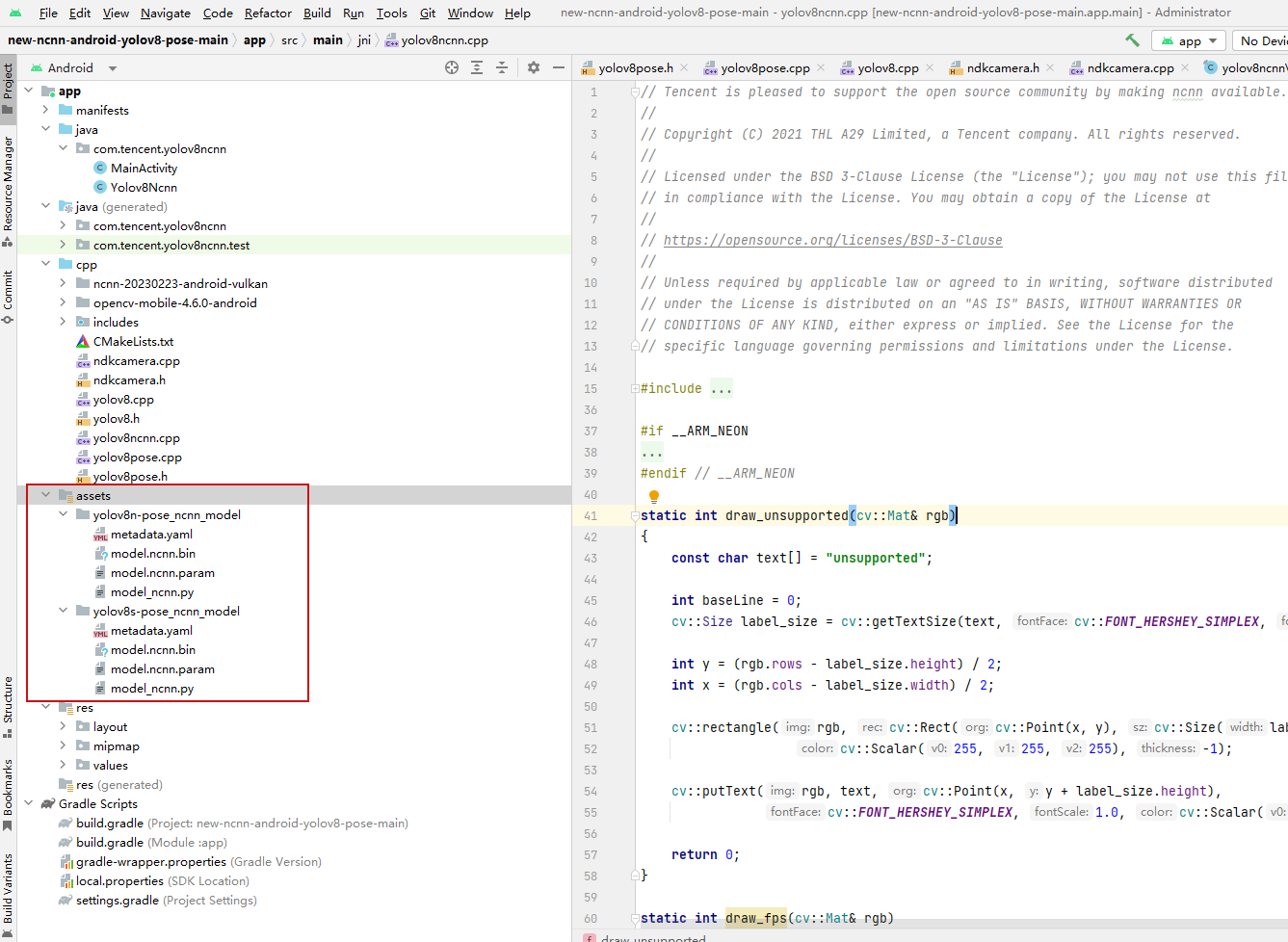Close the ndkcamera.cpp editor tab
The width and height of the screenshot is (1288, 942).
coord(1185,67)
